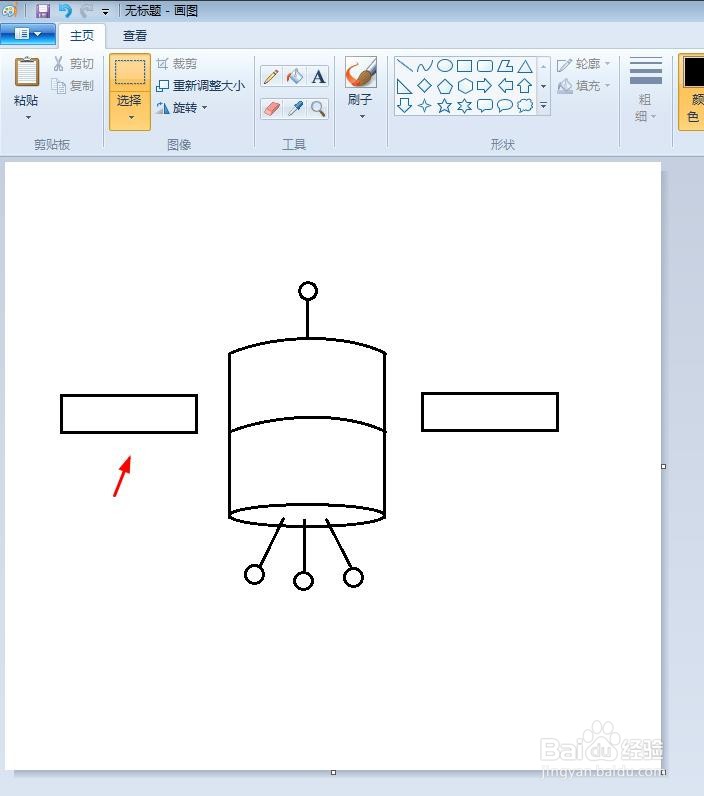Choose the Four-point star shape
704x796 pixels.
coord(424,105)
